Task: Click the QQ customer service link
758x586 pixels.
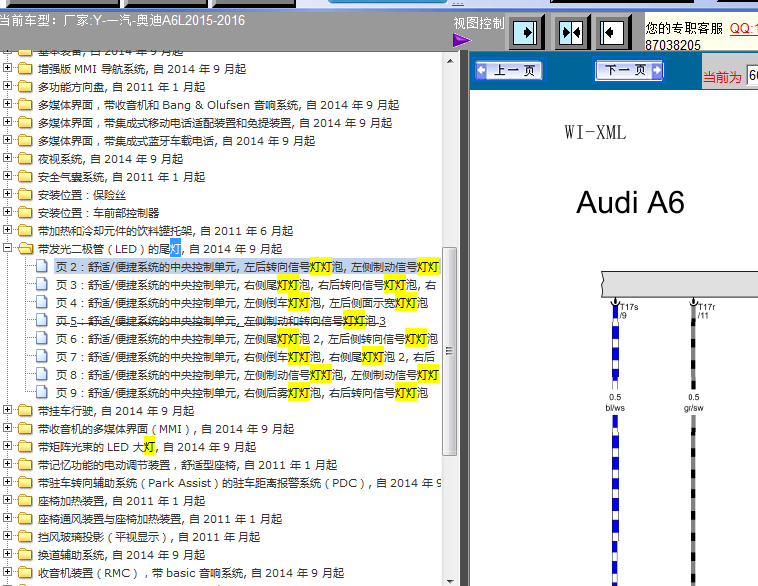Action: click(x=743, y=28)
